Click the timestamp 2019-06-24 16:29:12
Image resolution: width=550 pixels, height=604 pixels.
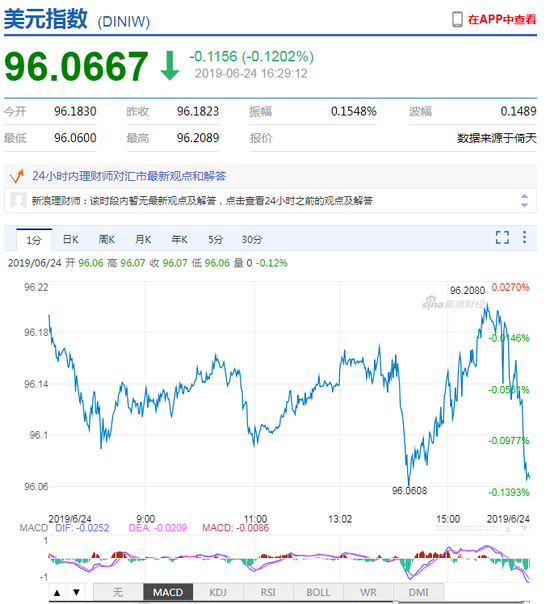[x=251, y=73]
